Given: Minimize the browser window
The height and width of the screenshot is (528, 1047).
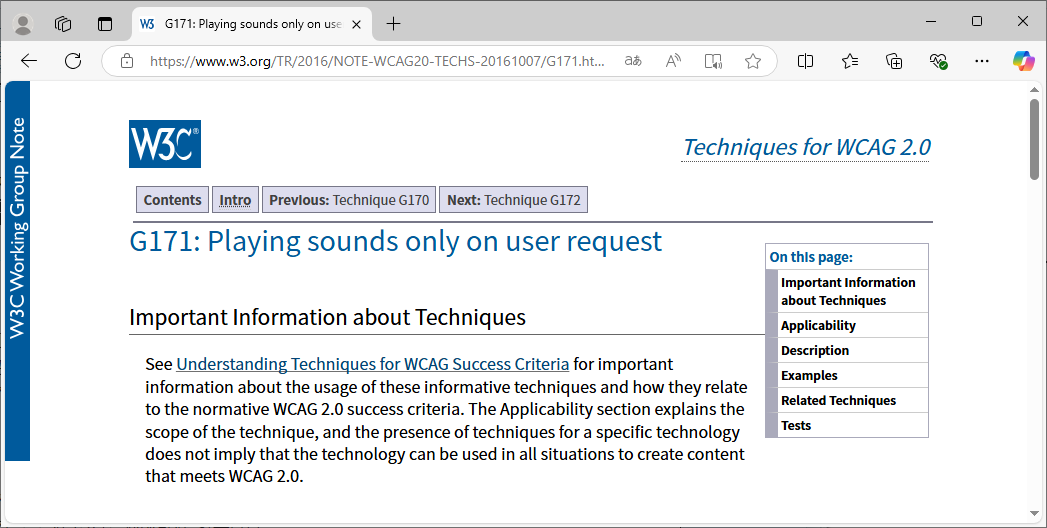Looking at the screenshot, I should (x=931, y=21).
